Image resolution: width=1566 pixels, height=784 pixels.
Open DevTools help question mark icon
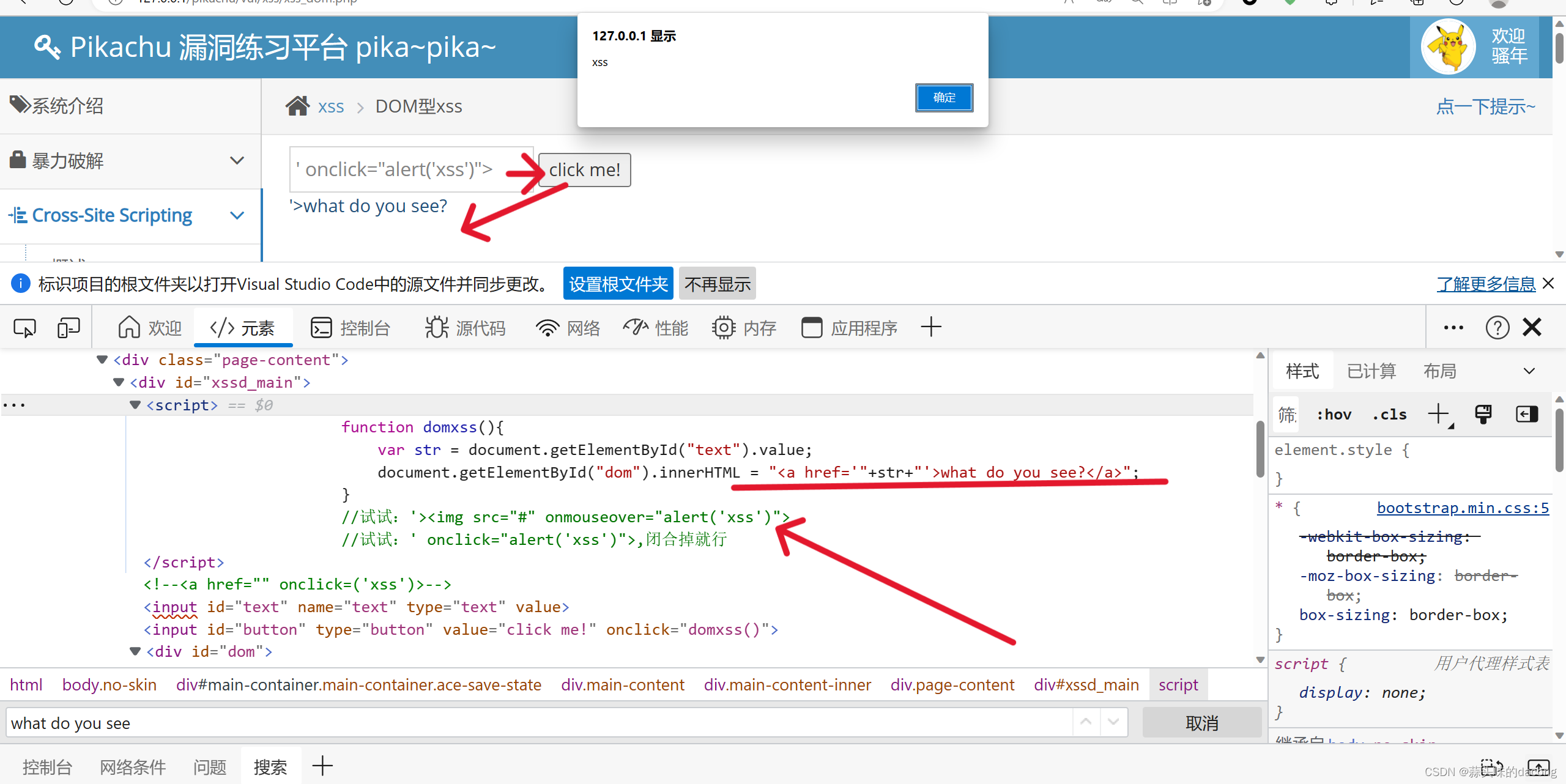1497,328
